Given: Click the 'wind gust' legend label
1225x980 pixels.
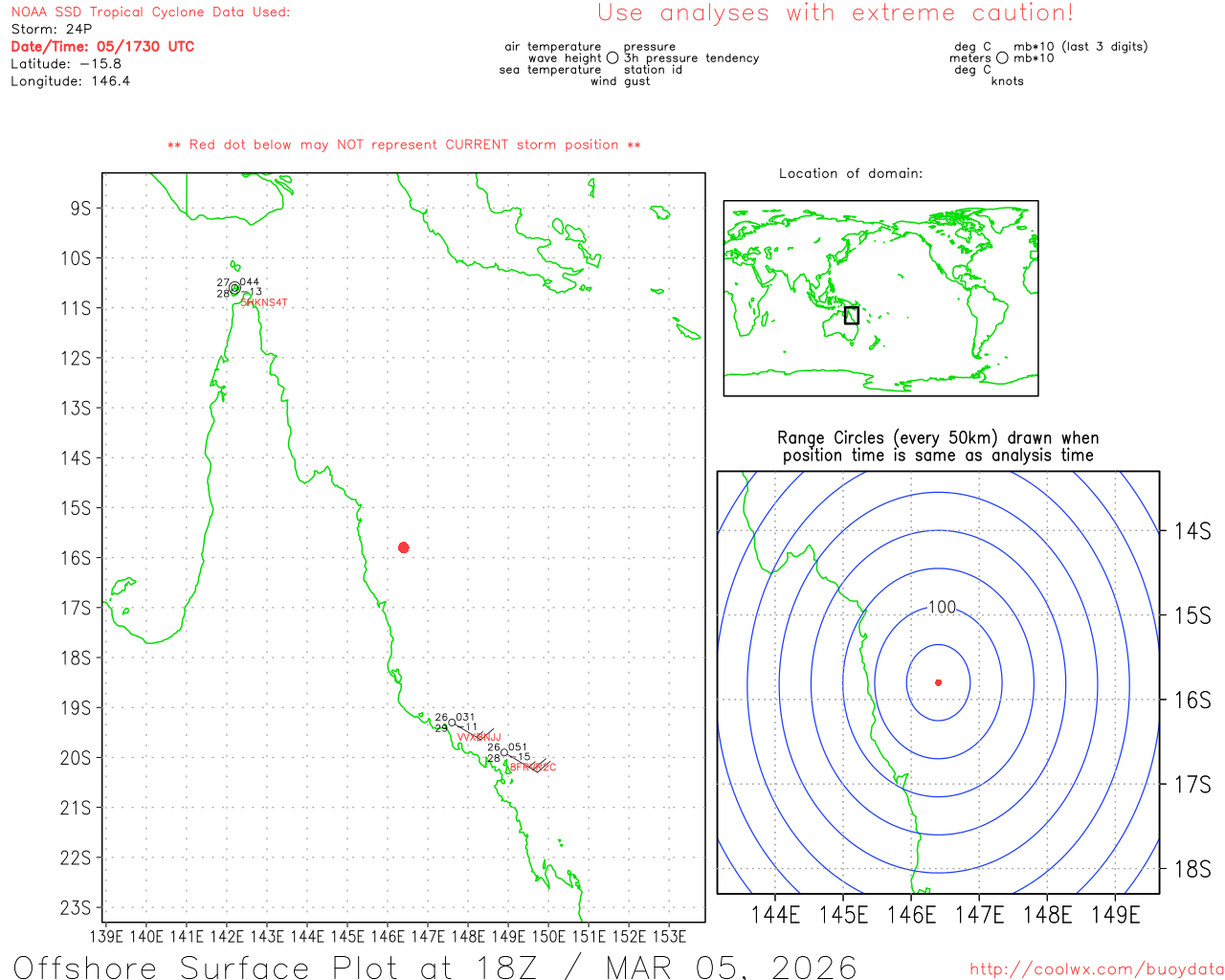Looking at the screenshot, I should point(620,81).
